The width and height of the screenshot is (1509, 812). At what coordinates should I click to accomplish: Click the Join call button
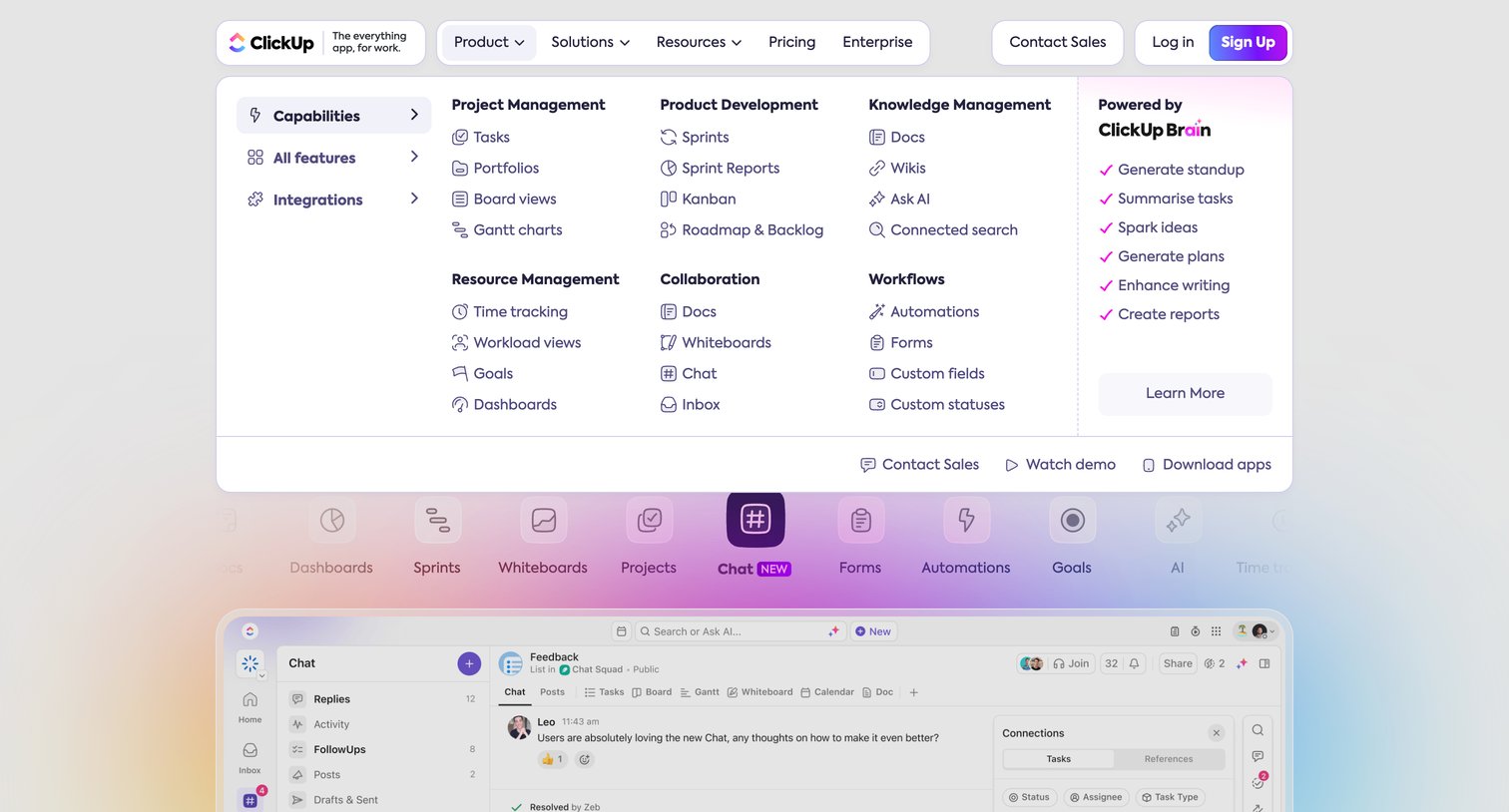click(1071, 663)
